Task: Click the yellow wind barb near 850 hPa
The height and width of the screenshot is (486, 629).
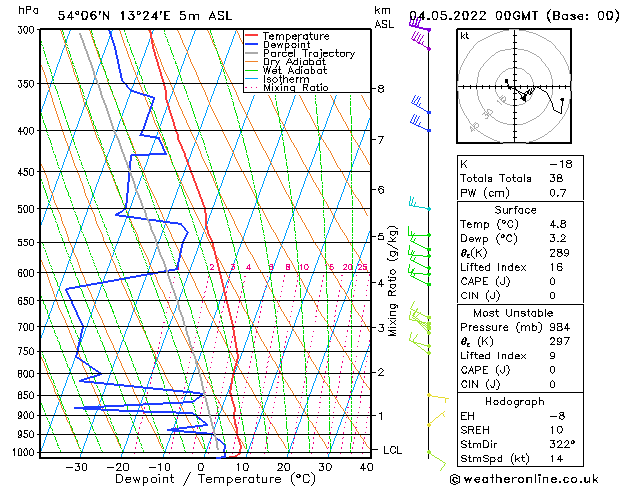Action: pos(438,397)
